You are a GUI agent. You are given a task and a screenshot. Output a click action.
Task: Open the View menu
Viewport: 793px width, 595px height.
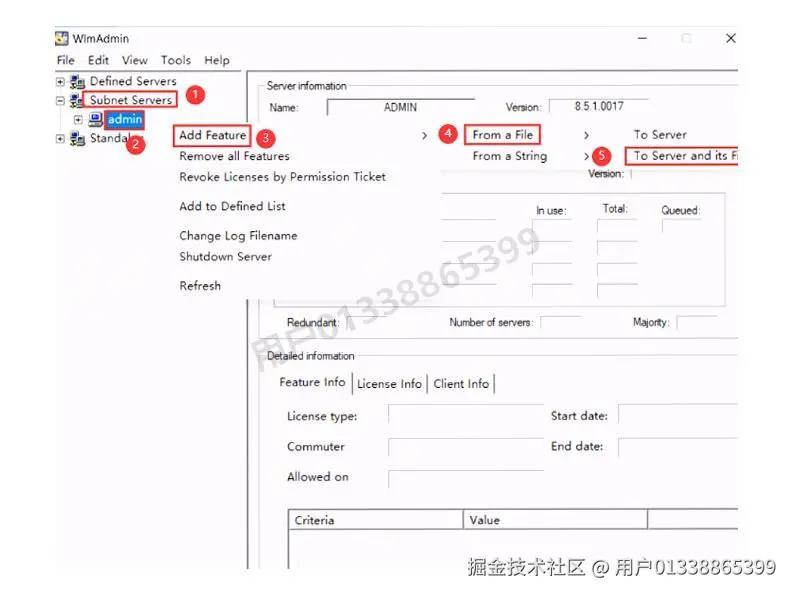[135, 60]
